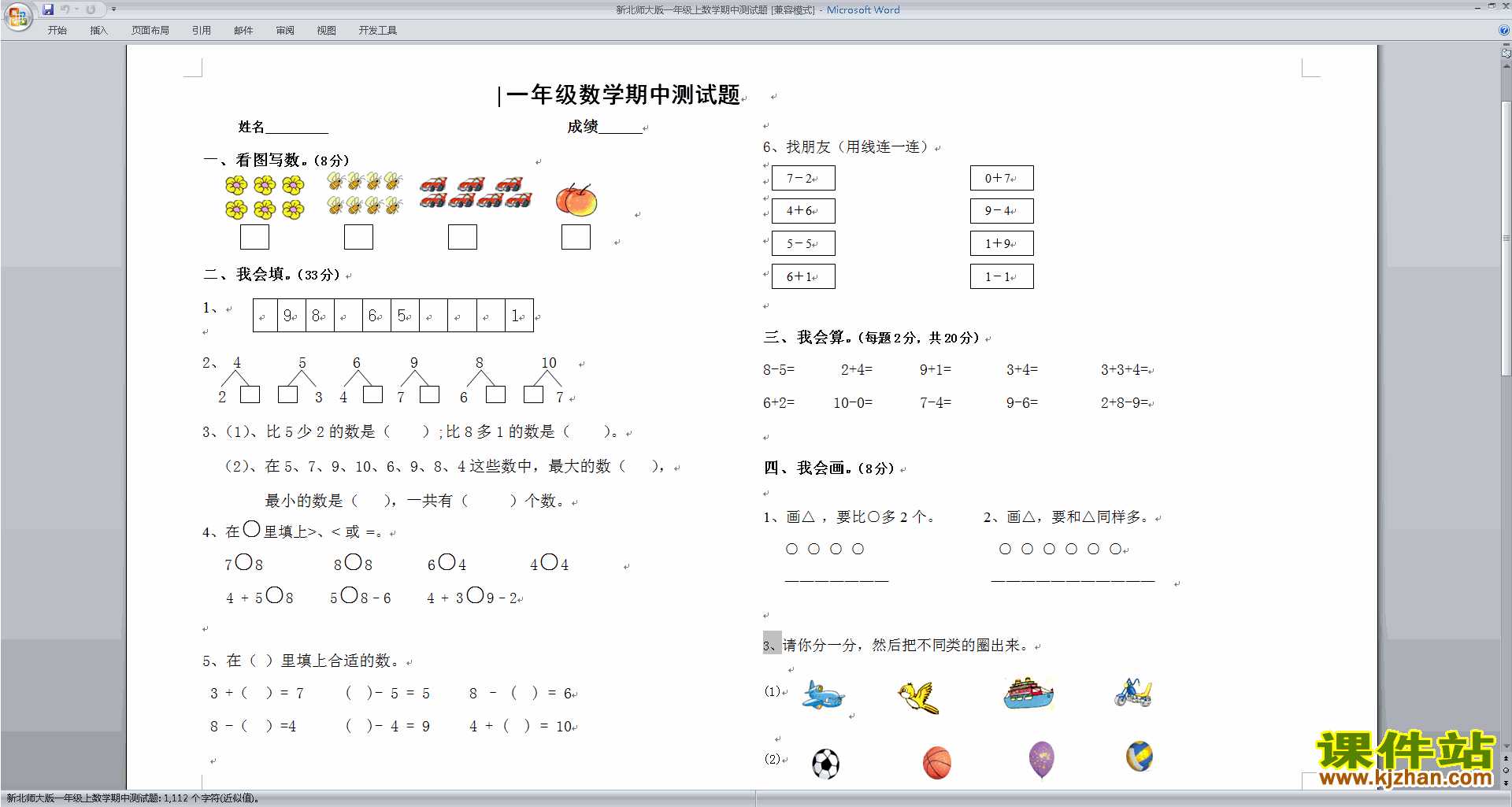Screen dimensions: 1512x807
Task: Click the "1-1" text box
Action: (x=1002, y=276)
